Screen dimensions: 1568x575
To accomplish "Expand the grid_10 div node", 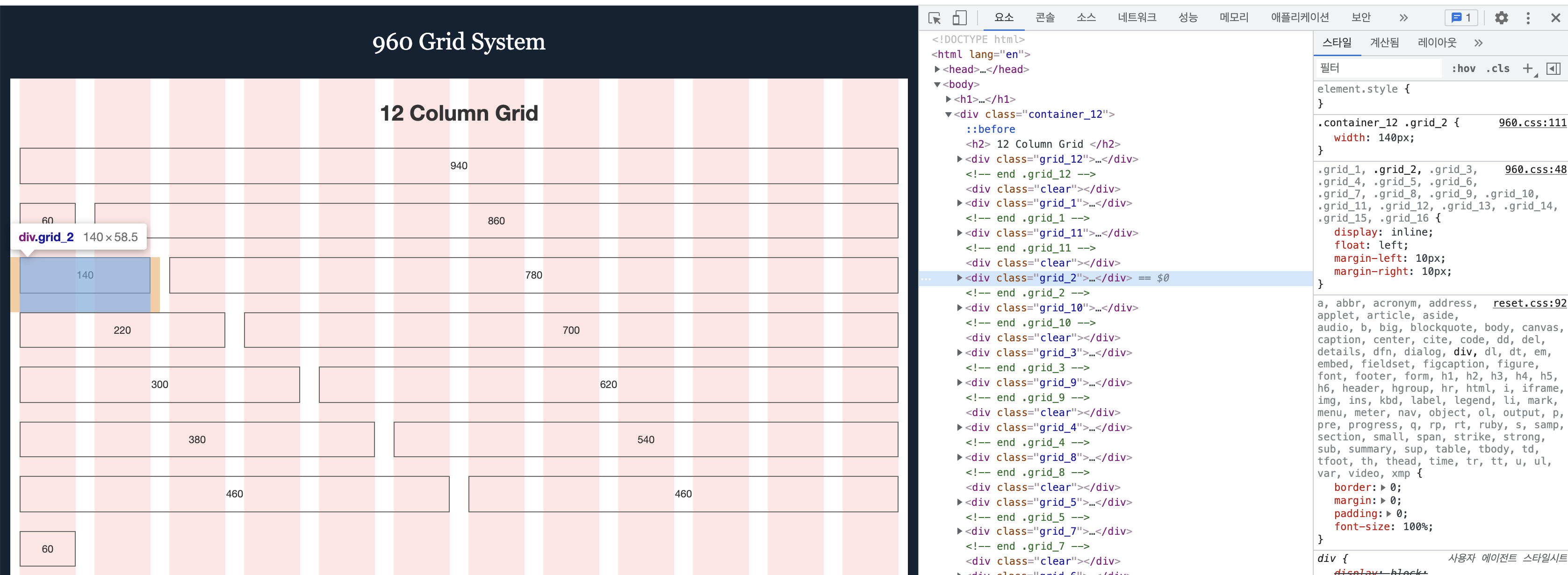I will (x=960, y=308).
